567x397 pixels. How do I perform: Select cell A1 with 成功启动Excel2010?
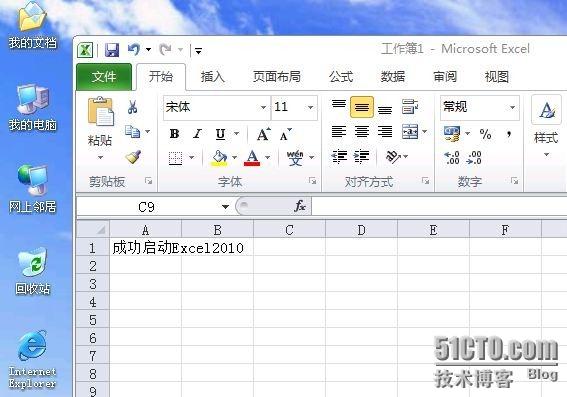(x=145, y=248)
